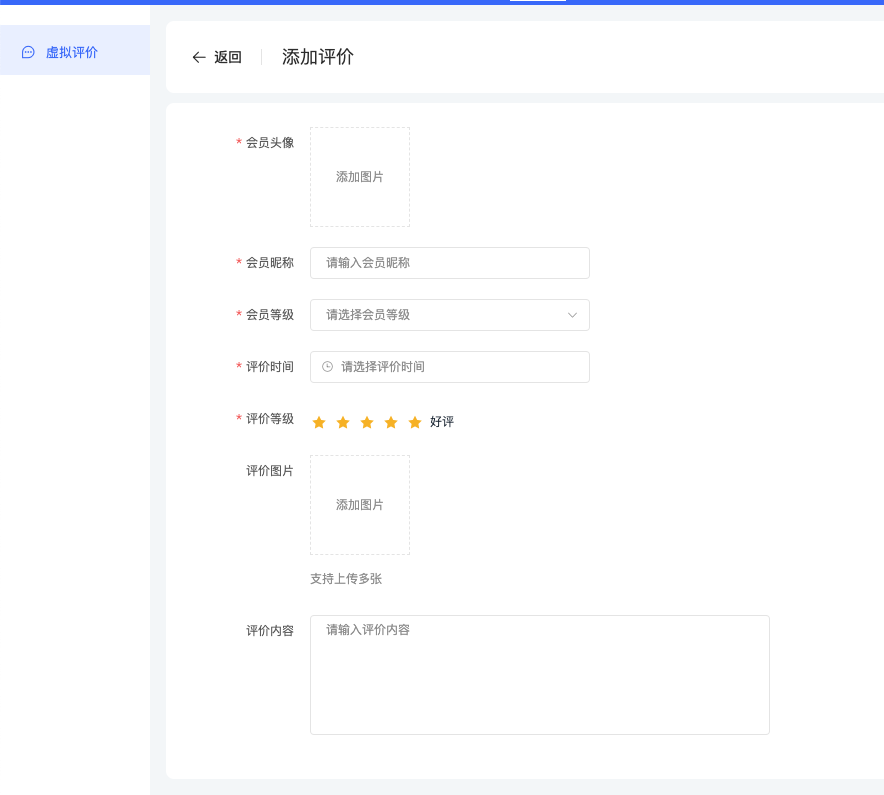Click the 好评 rating label
Screen dimensions: 884x795
441,422
